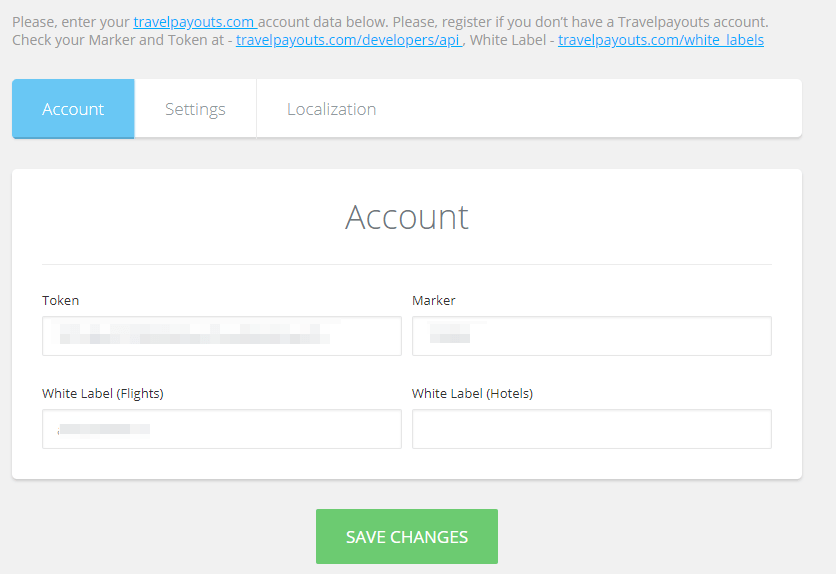Click the White Label (Hotels) label
The height and width of the screenshot is (574, 836).
click(x=472, y=393)
